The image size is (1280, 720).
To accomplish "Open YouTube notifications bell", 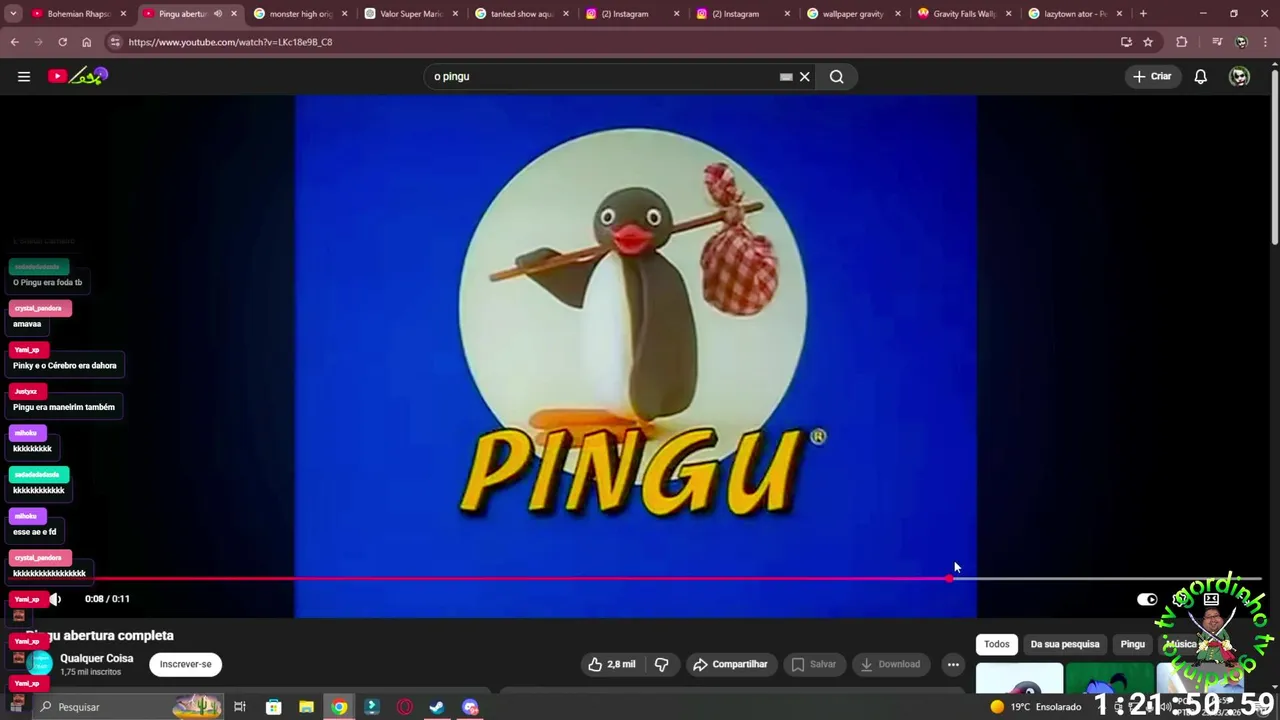I will (1200, 76).
